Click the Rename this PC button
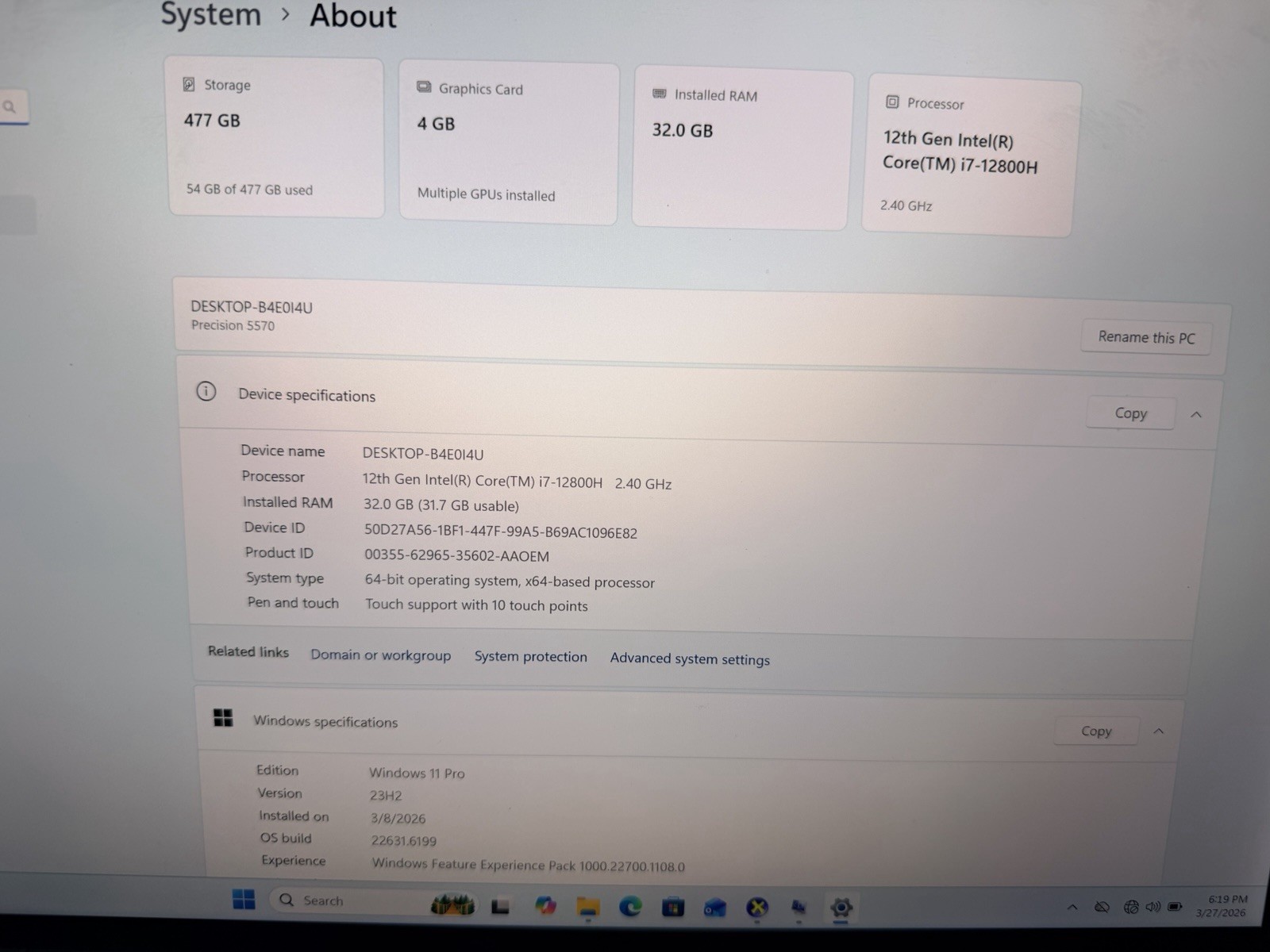Screen dimensions: 1270x952 [1145, 337]
